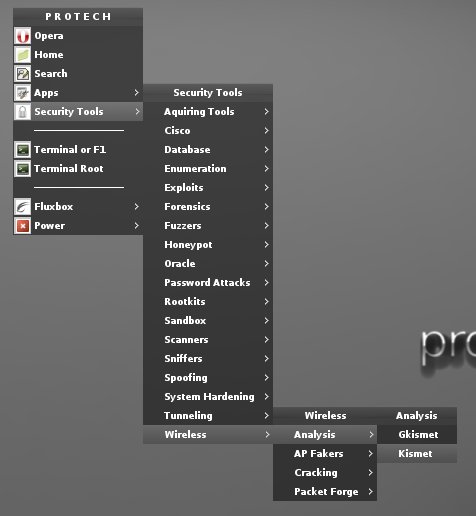Click the Apps icon

[x=22, y=93]
